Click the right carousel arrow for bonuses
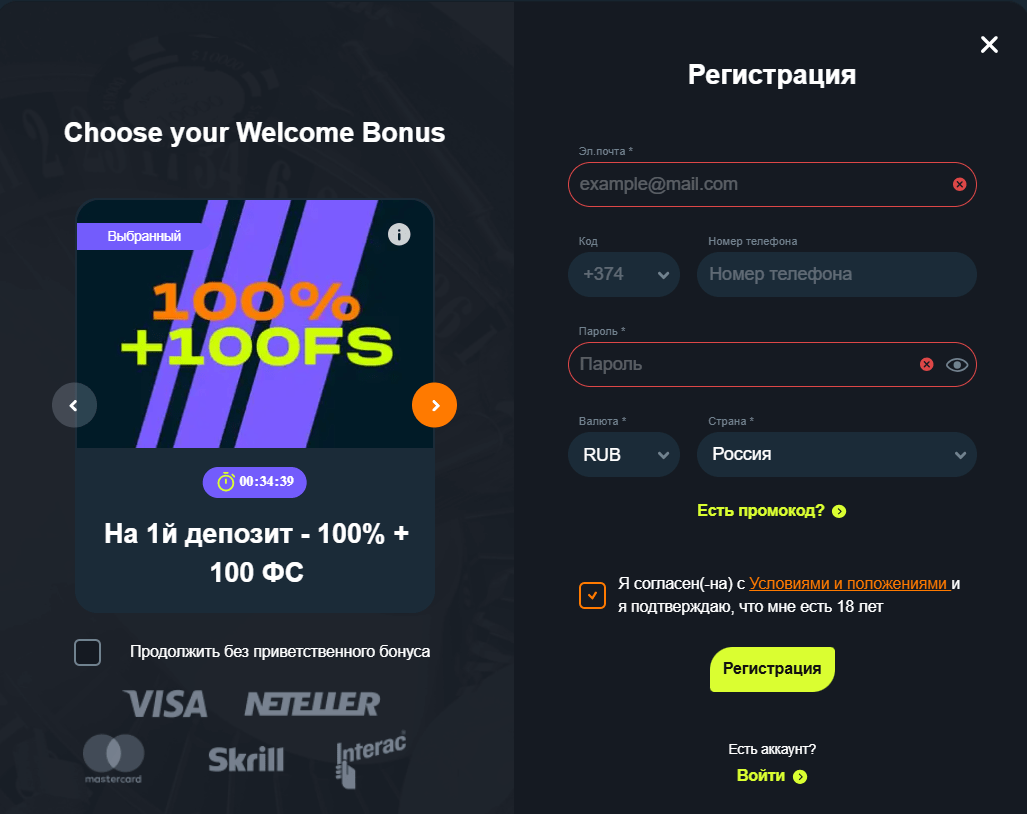Screen dimensions: 1027x814 (x=434, y=405)
